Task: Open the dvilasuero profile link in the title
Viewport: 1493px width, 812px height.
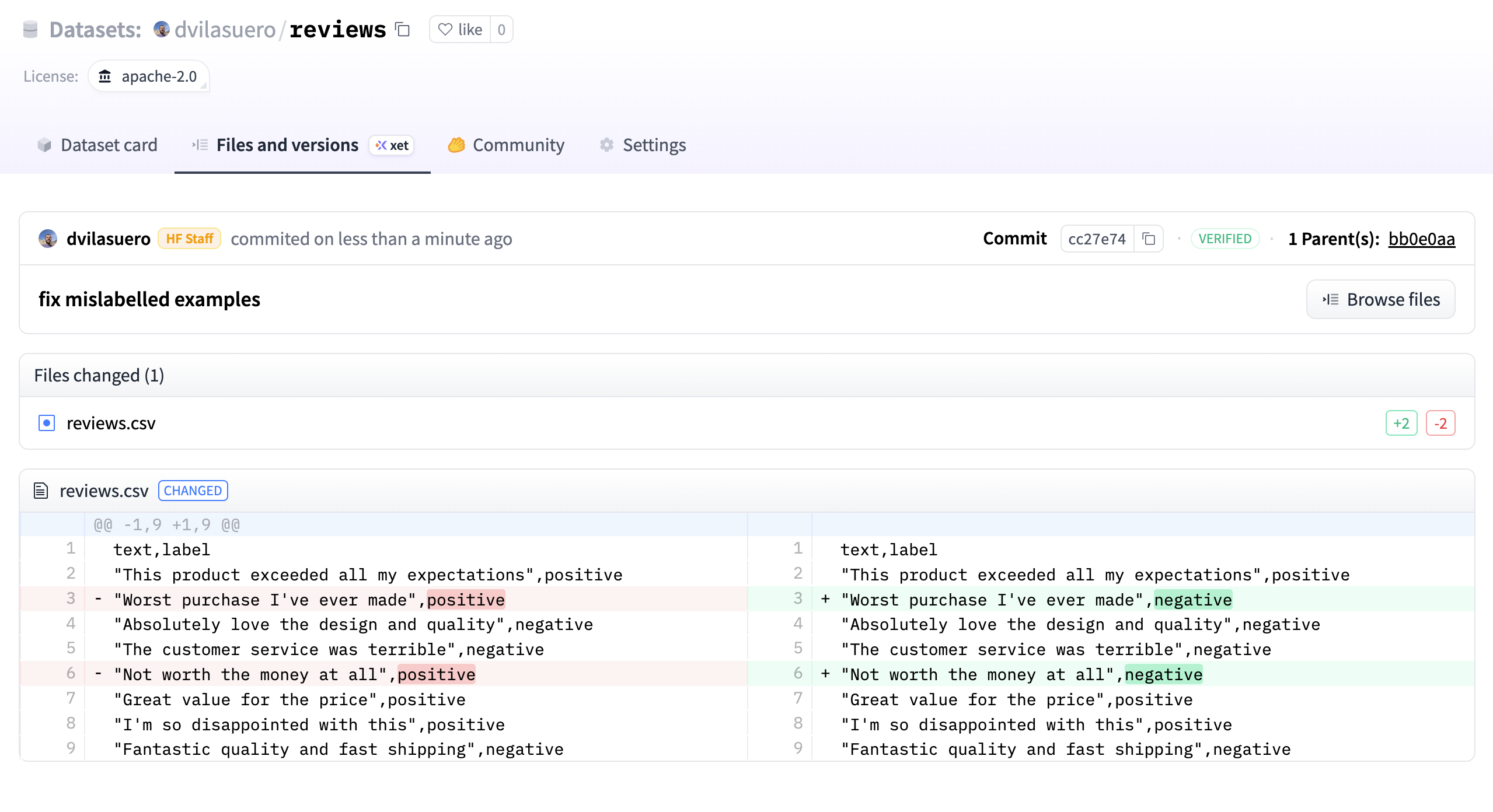Action: point(224,29)
